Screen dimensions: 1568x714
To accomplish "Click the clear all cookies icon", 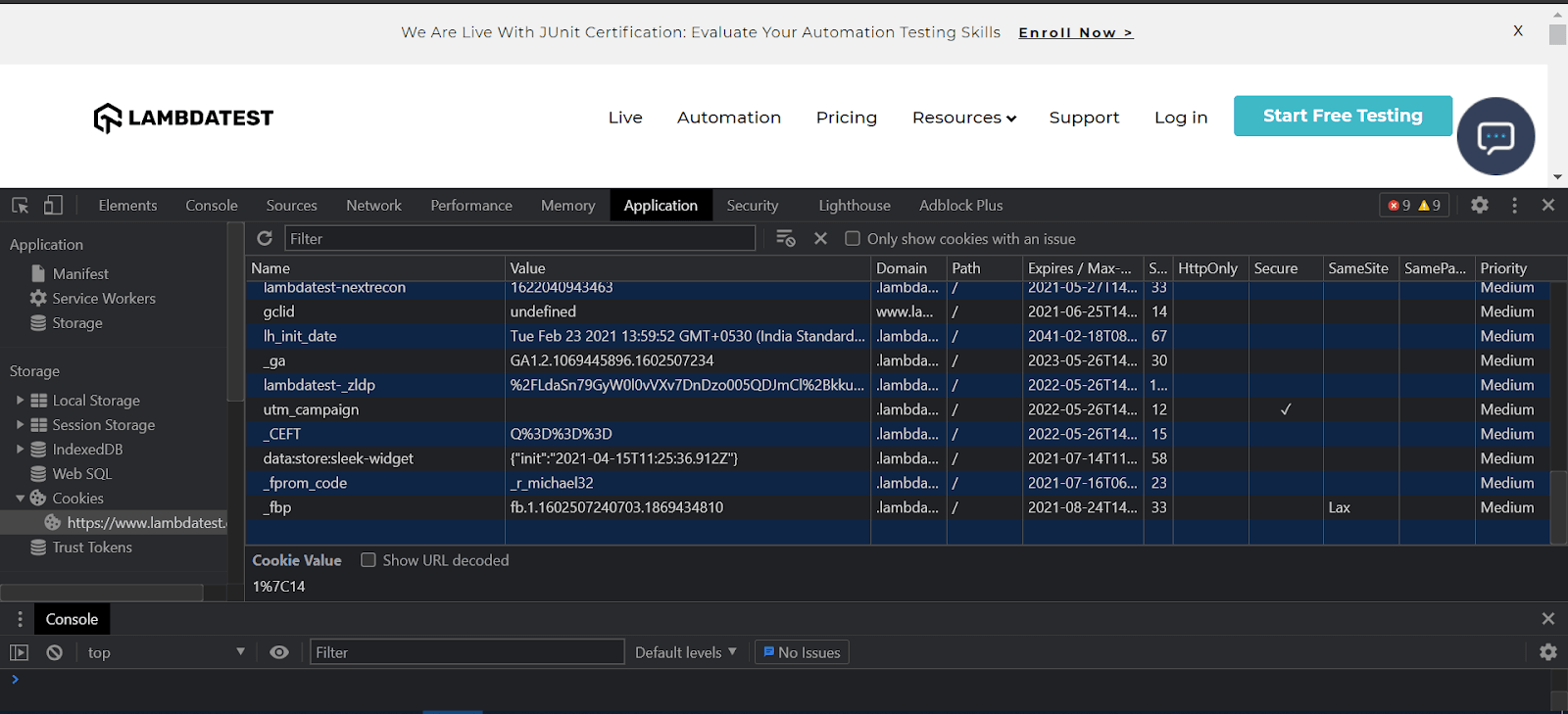I will [785, 239].
